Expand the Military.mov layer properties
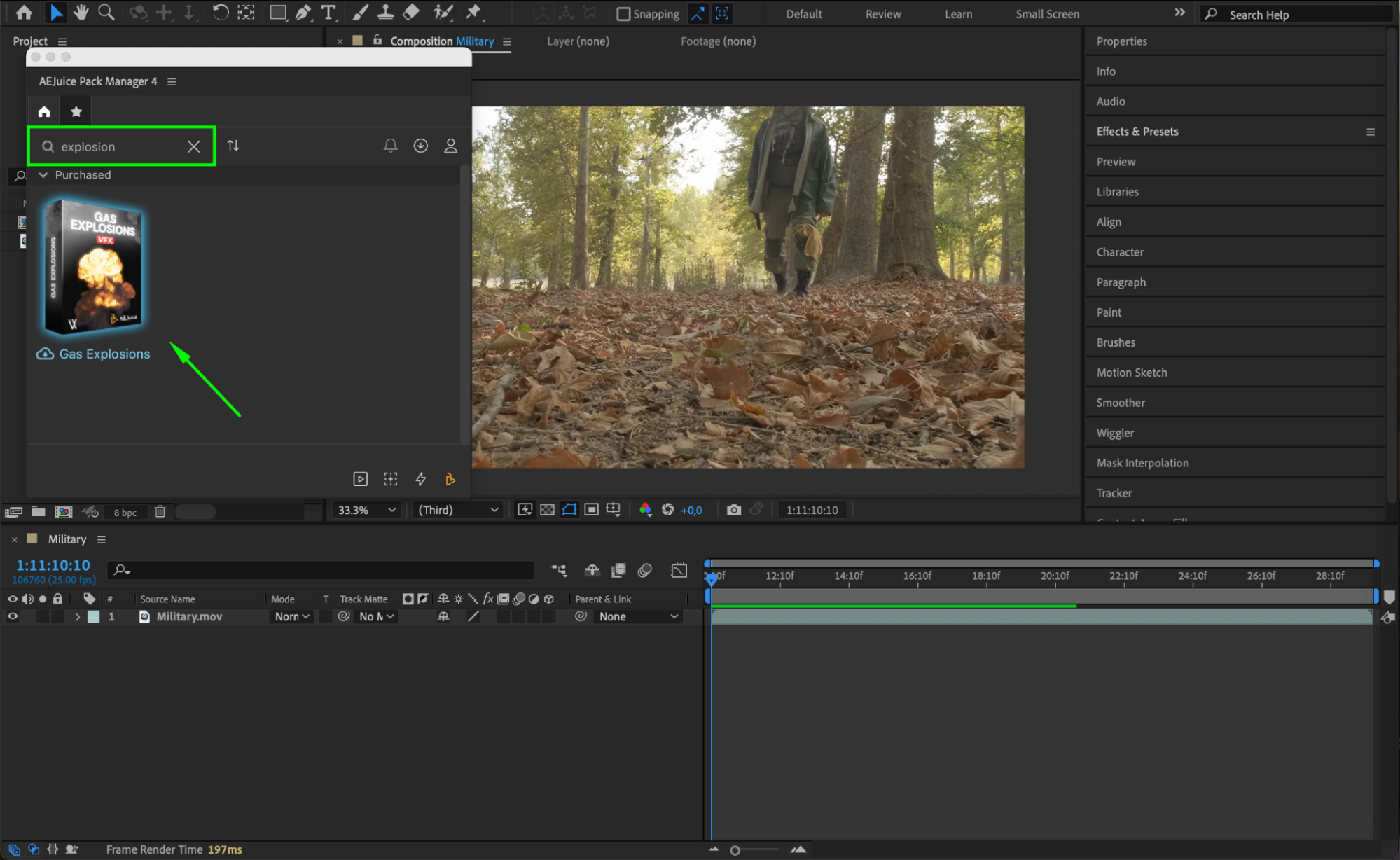 coord(78,616)
